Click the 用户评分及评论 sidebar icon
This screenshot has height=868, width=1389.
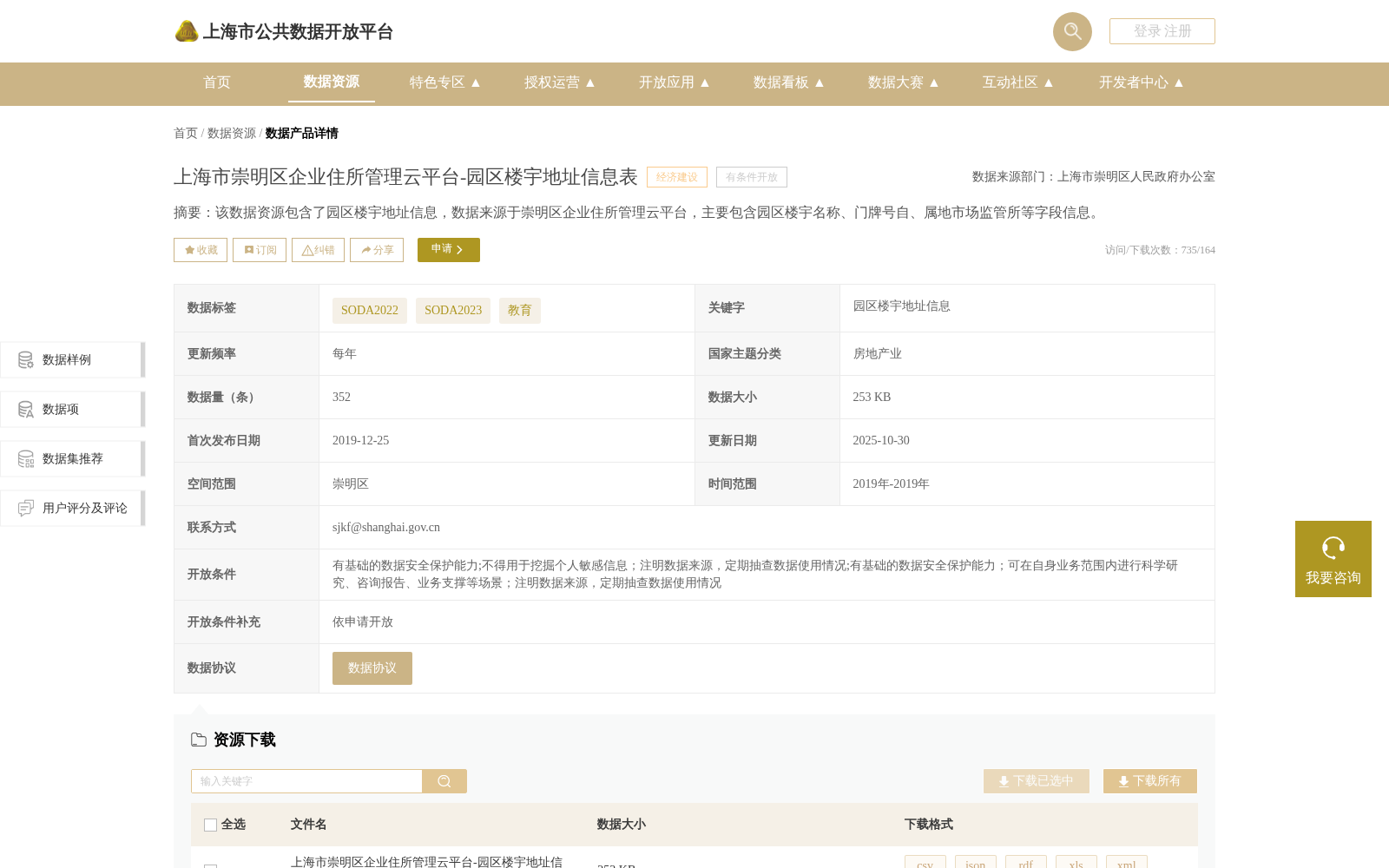tap(26, 508)
